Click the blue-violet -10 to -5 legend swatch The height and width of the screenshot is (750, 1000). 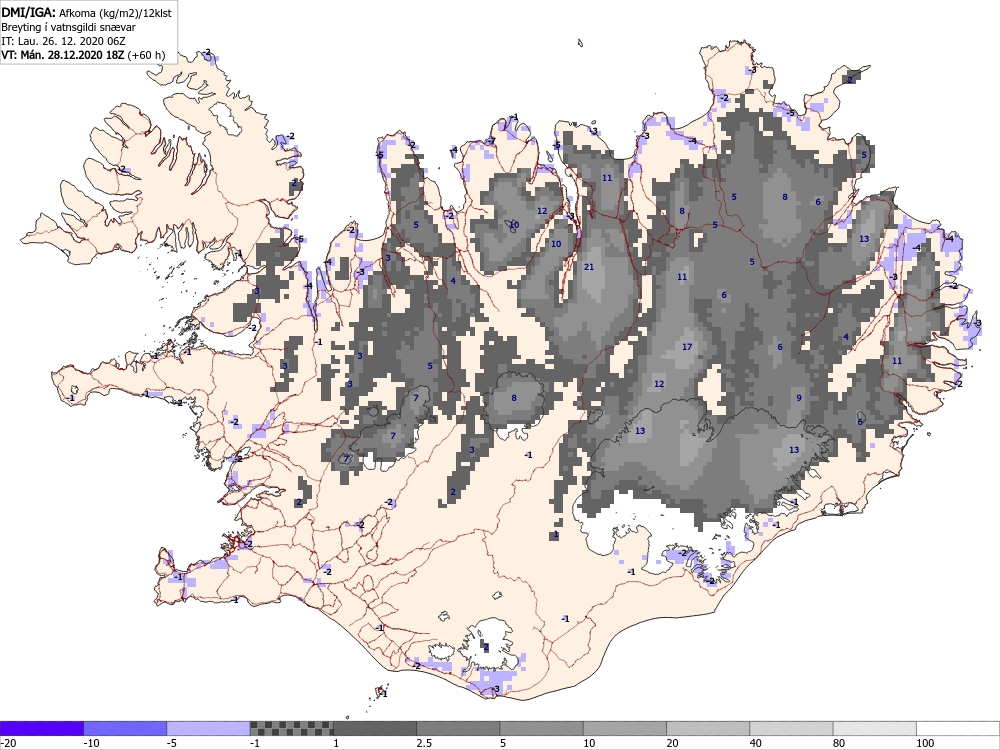pyautogui.click(x=125, y=728)
